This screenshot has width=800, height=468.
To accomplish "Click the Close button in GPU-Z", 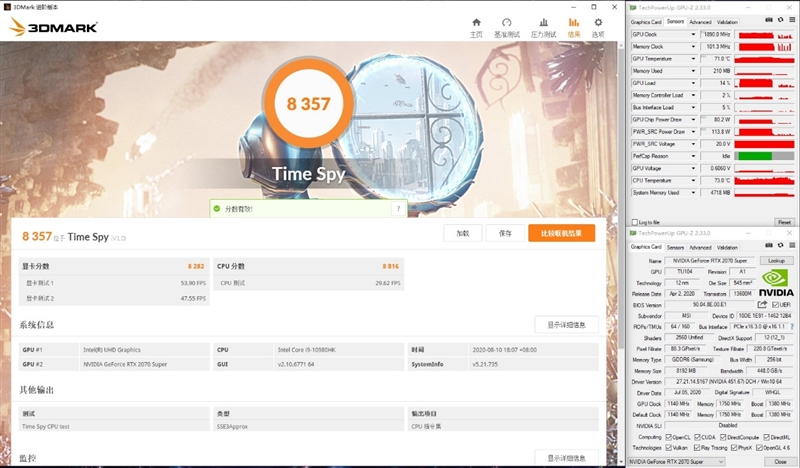I will [780, 461].
